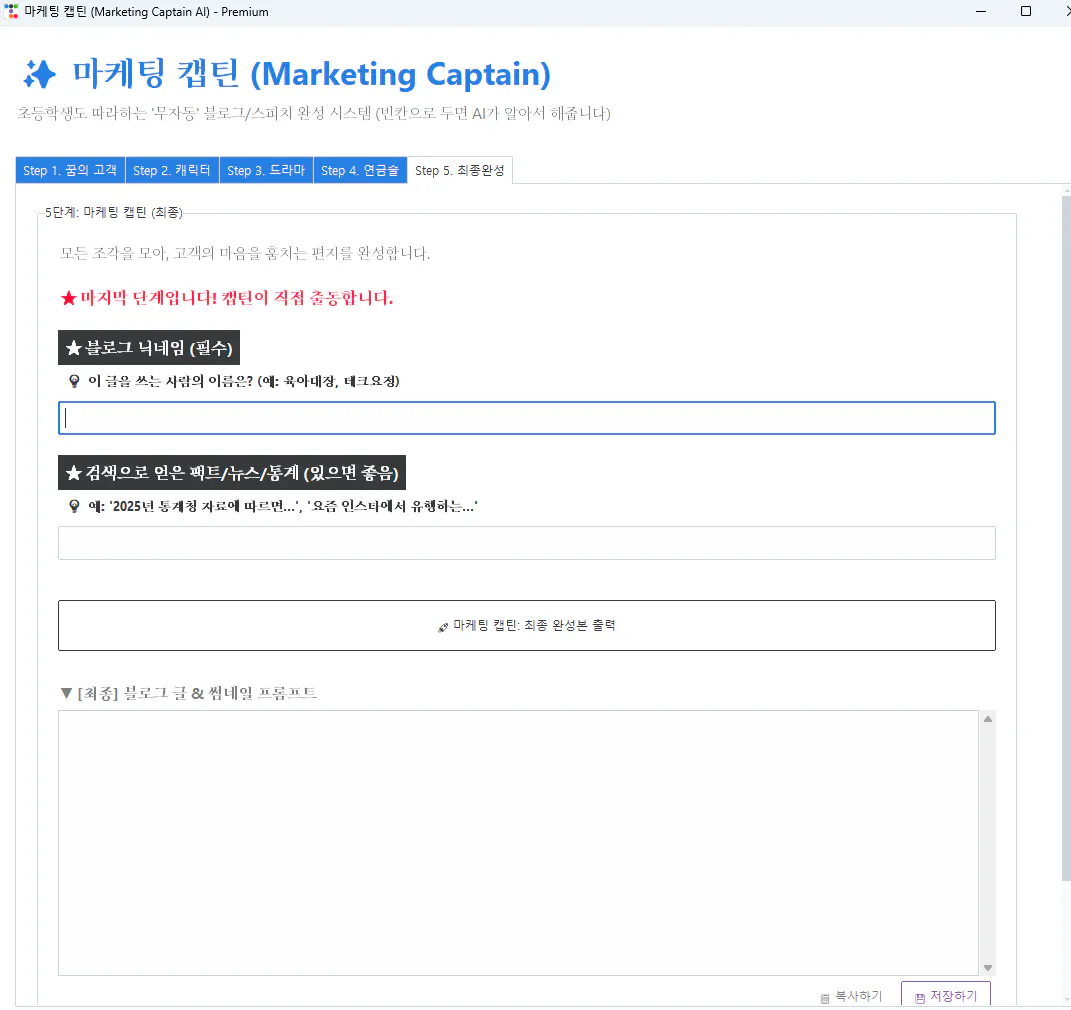The image size is (1071, 1010).
Task: Open the 'Step 2. 캐릭터' tab
Action: 172,170
